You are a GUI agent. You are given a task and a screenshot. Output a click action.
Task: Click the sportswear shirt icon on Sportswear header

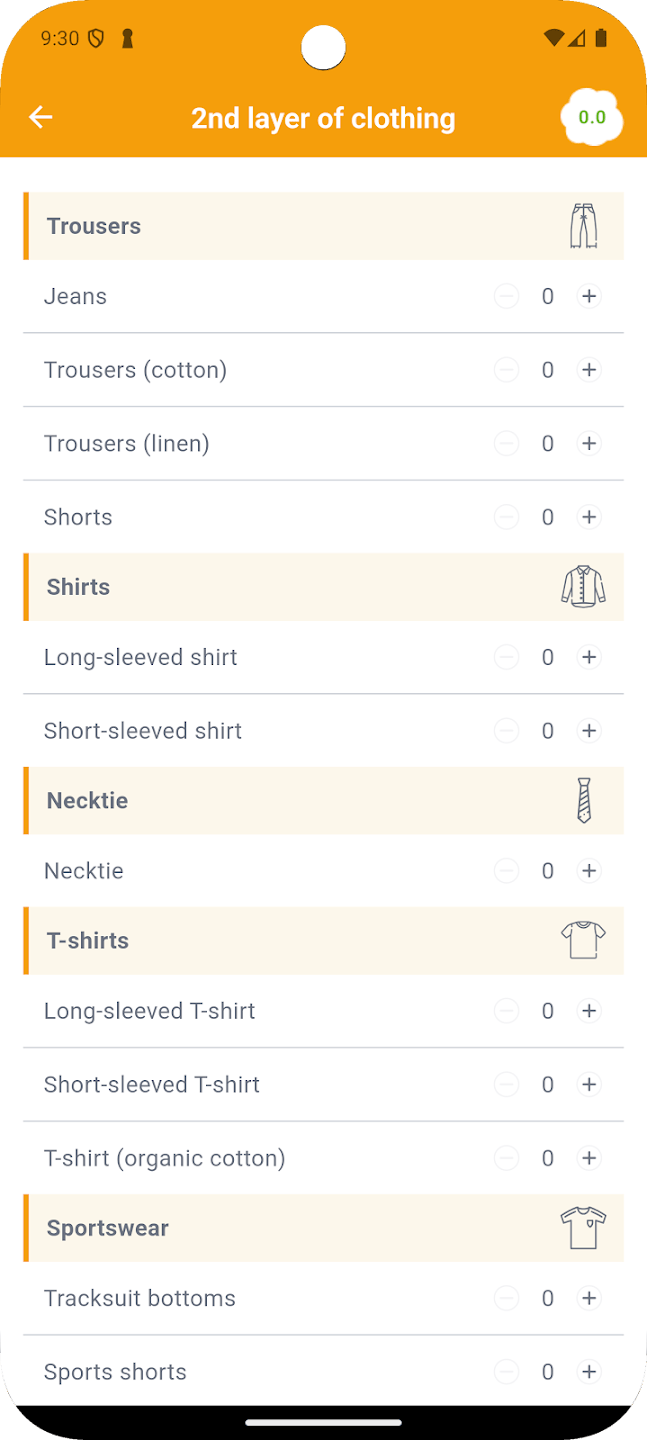coord(583,1228)
